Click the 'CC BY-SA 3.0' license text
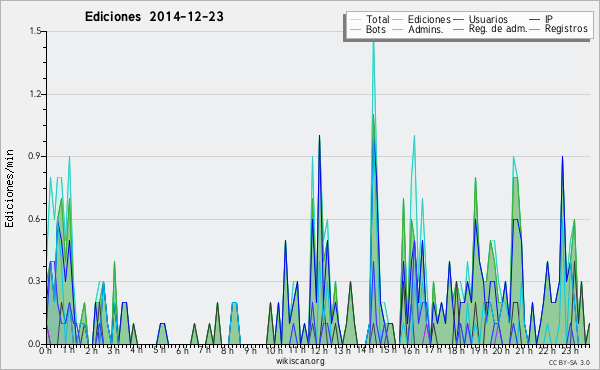This screenshot has height=370, width=600. tap(569, 362)
